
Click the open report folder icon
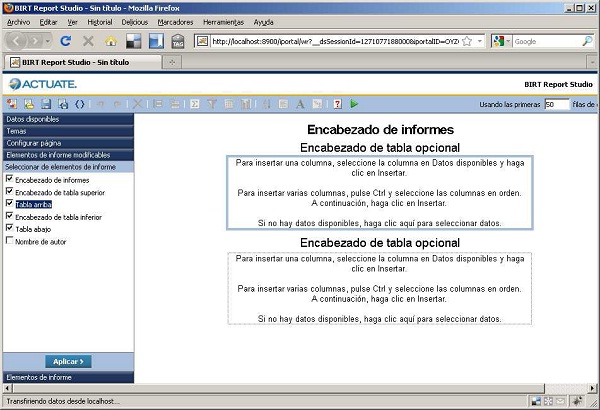point(29,104)
